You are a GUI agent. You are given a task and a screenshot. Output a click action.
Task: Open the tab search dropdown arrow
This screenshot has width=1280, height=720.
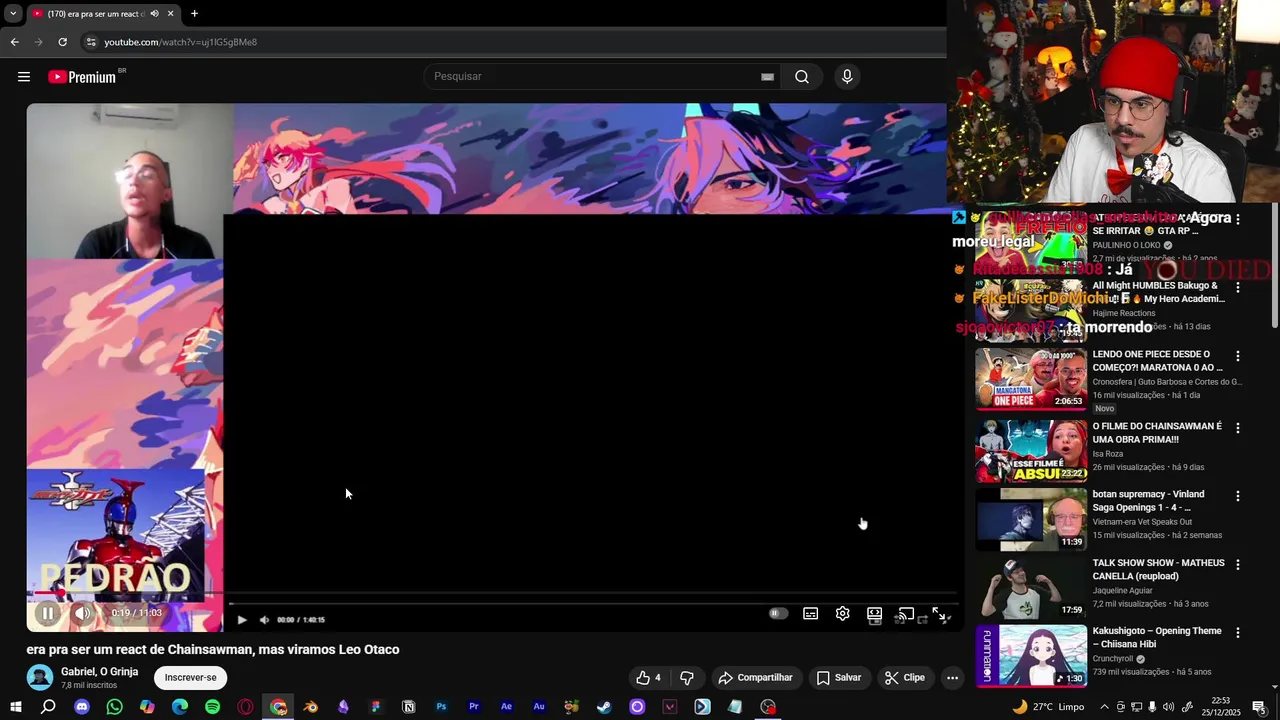tap(12, 14)
